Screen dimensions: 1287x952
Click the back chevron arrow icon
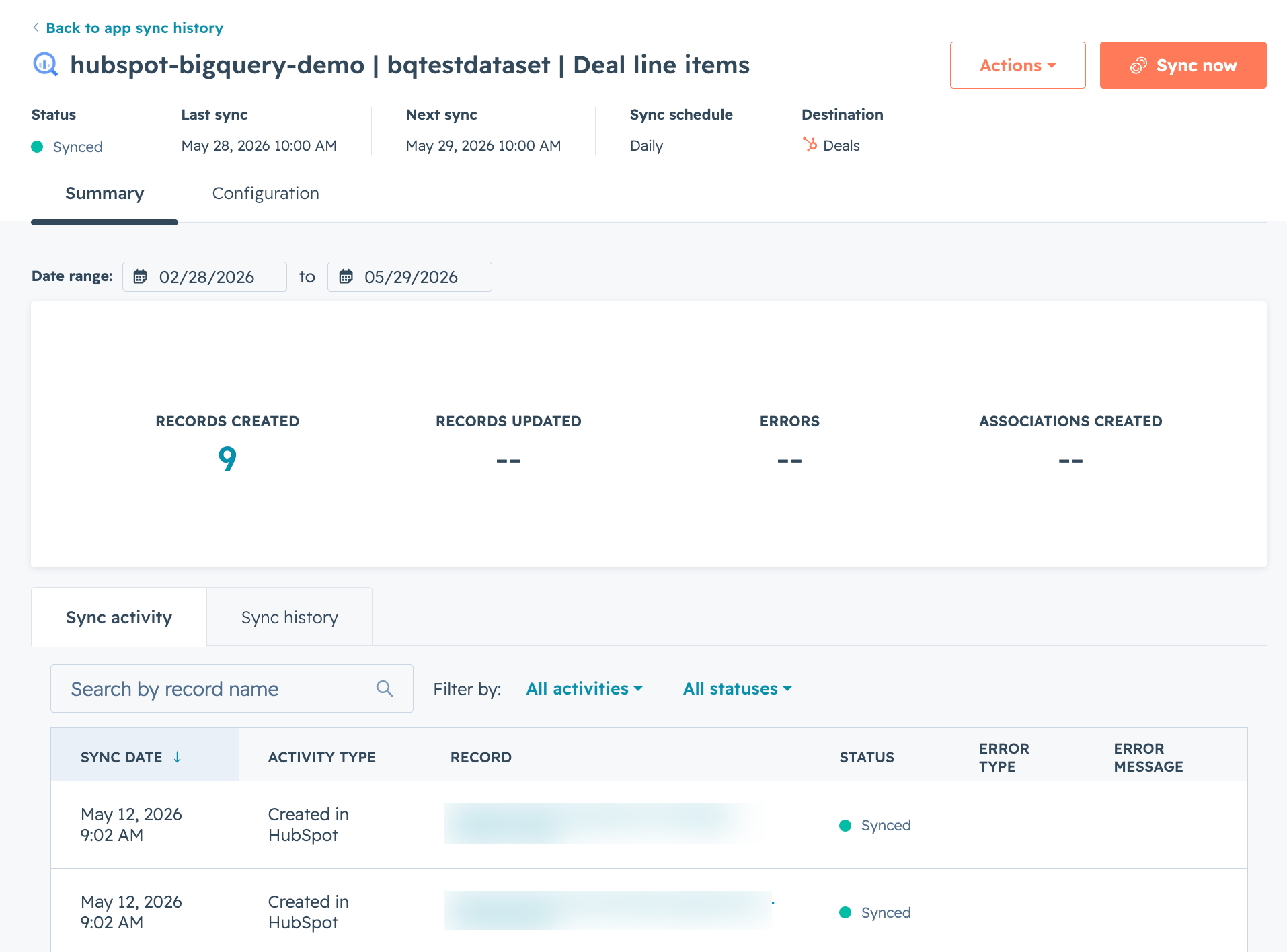(x=36, y=28)
